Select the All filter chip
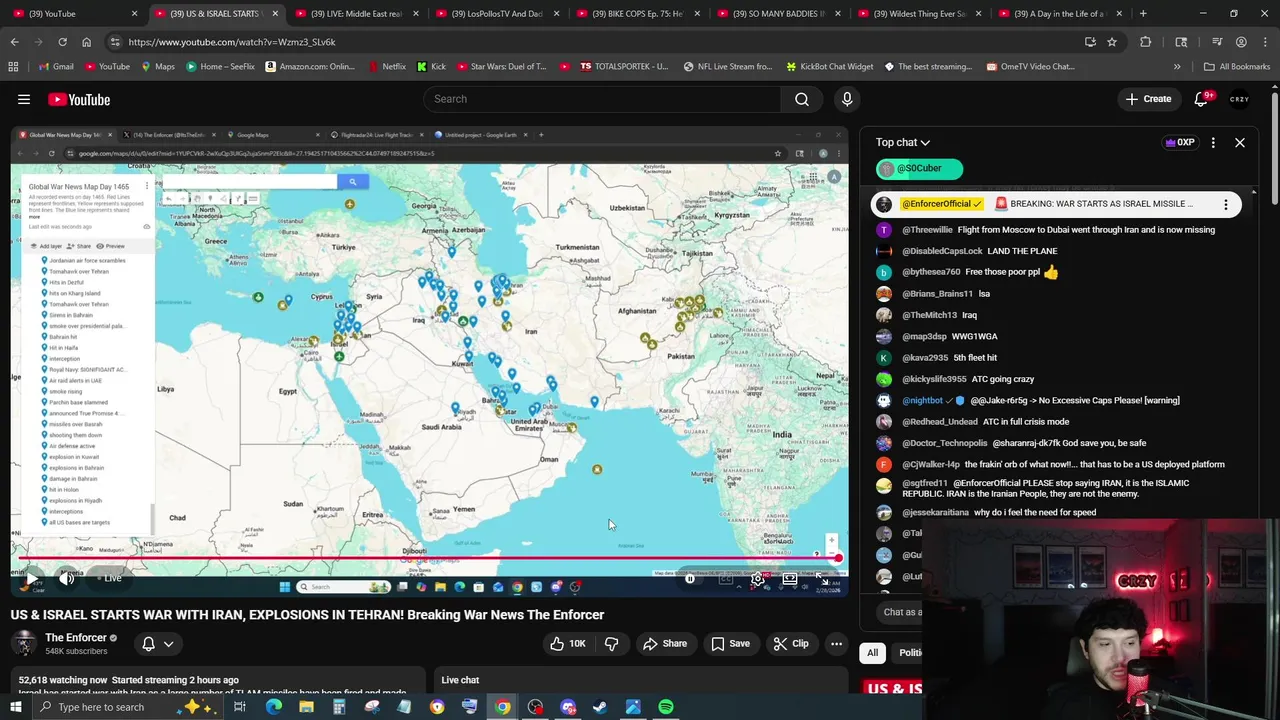The width and height of the screenshot is (1280, 720). click(x=872, y=653)
